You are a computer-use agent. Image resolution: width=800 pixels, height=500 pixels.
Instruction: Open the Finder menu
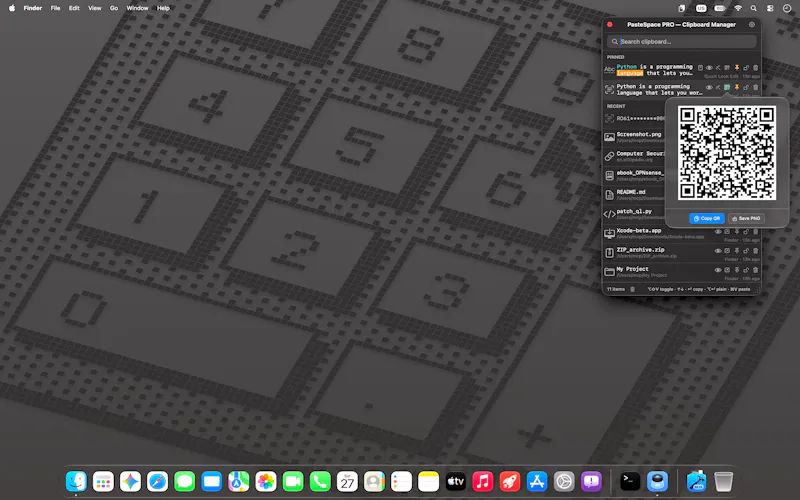[33, 8]
